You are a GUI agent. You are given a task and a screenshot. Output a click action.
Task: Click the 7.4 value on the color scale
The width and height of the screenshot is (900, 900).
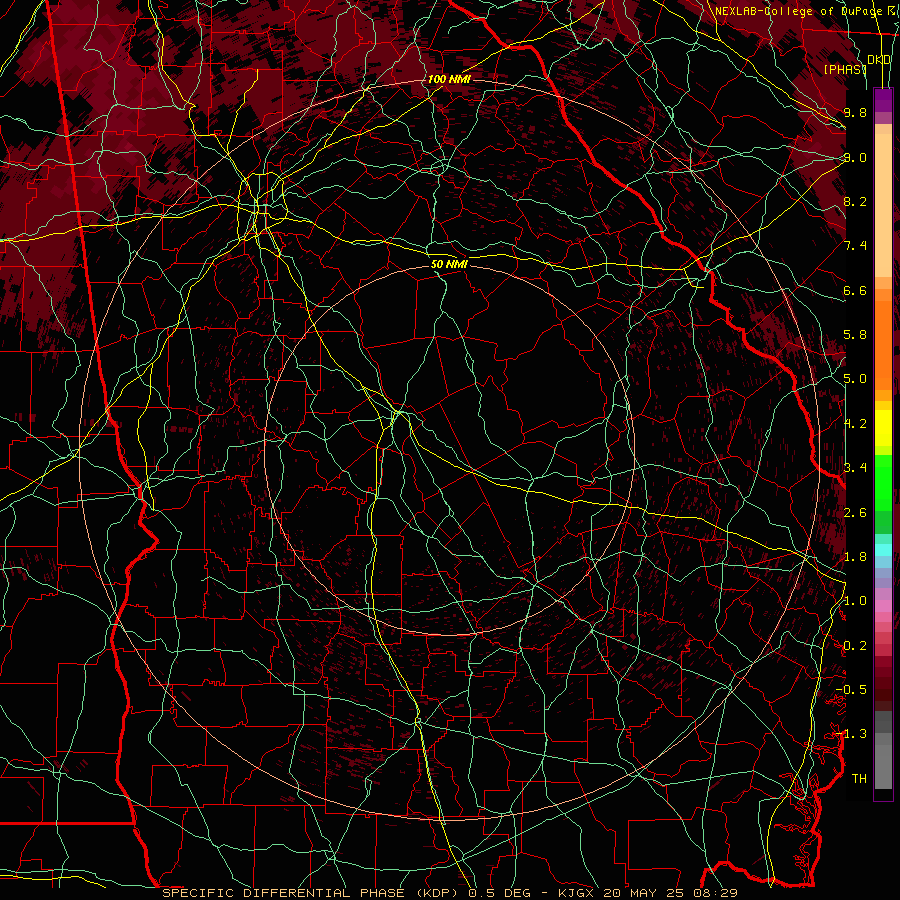(855, 246)
